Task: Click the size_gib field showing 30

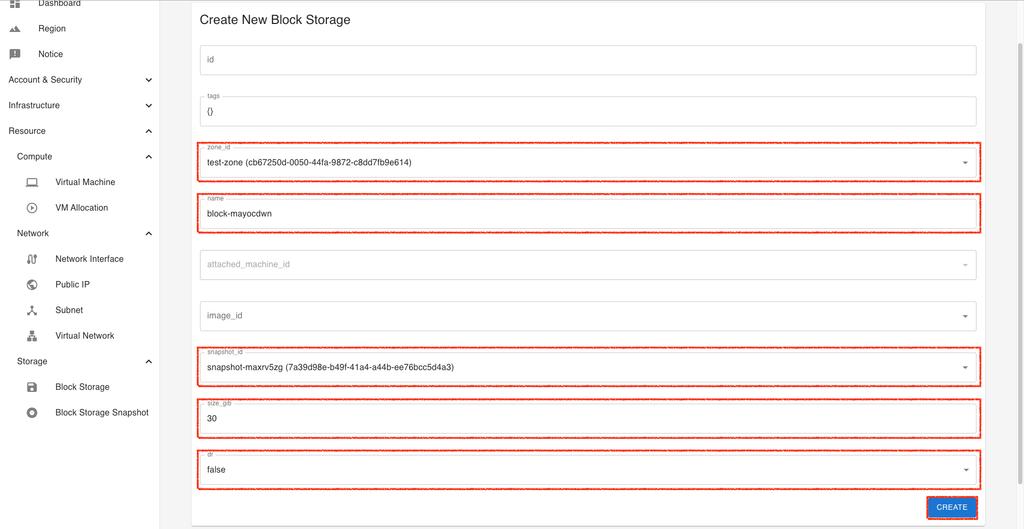Action: pyautogui.click(x=588, y=419)
